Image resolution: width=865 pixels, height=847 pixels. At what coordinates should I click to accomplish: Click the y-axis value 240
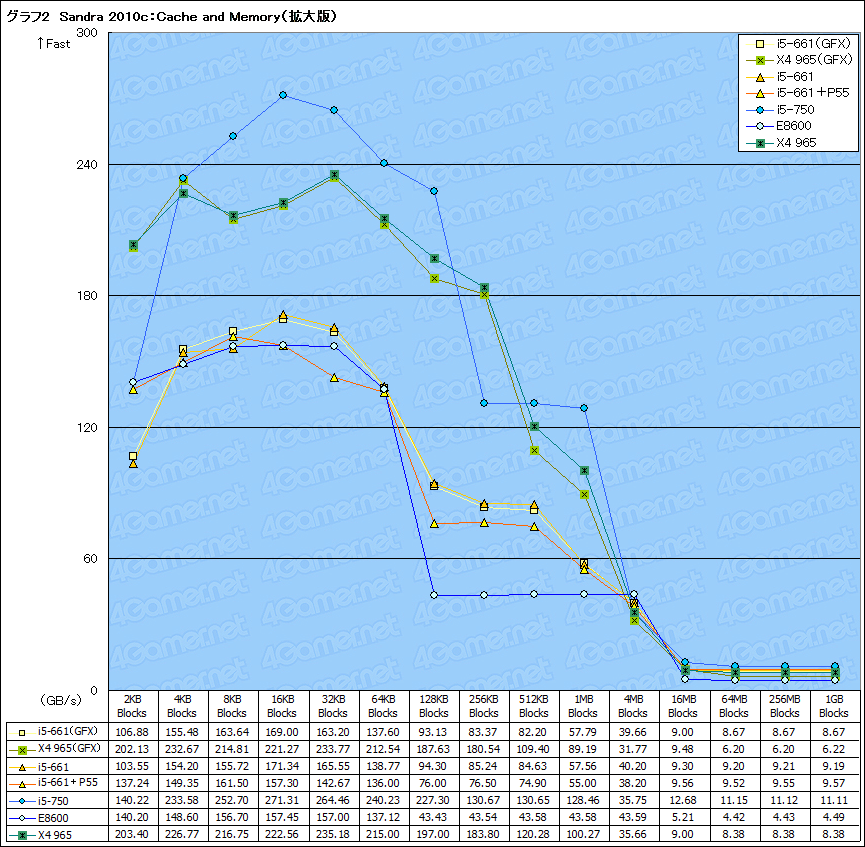[x=87, y=164]
